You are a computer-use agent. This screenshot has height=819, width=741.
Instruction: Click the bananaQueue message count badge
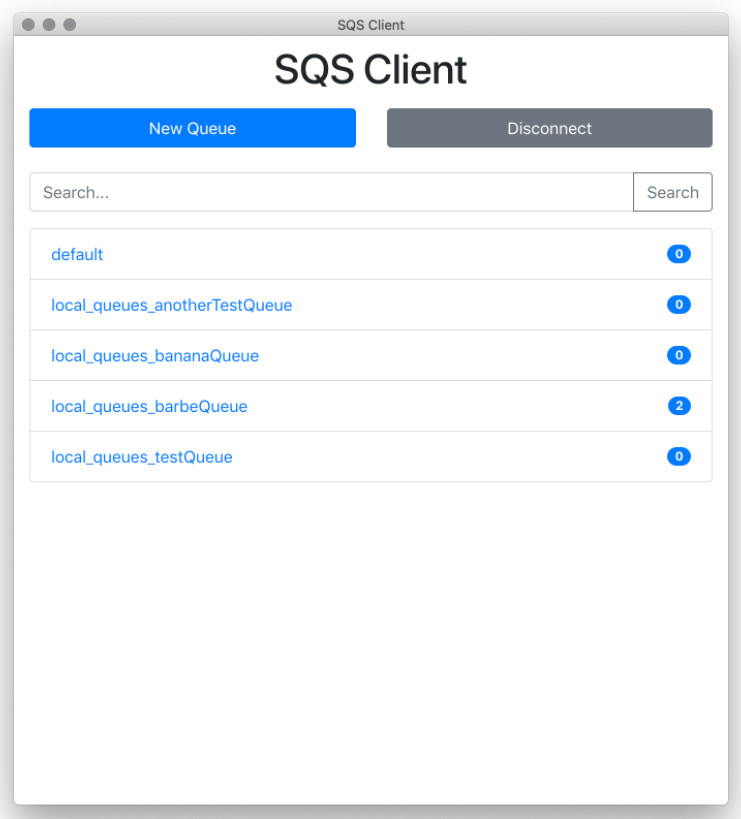click(678, 355)
